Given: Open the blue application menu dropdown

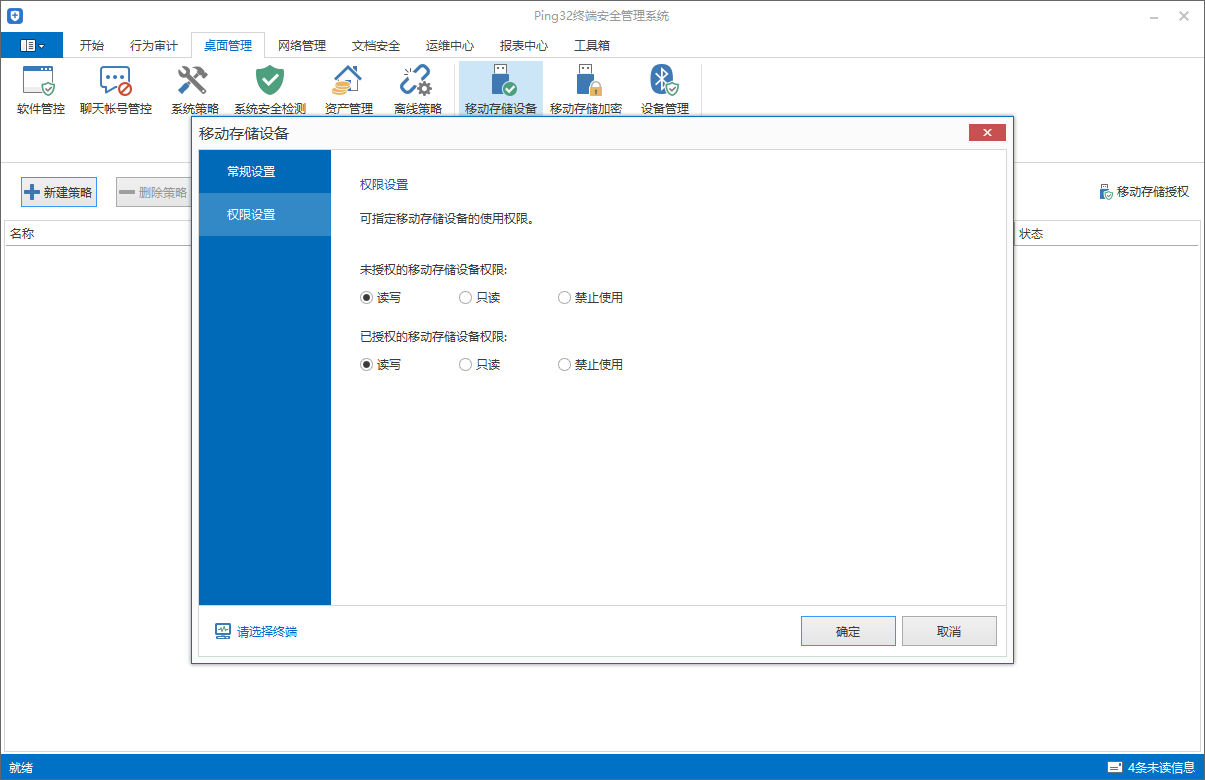Looking at the screenshot, I should 32,45.
